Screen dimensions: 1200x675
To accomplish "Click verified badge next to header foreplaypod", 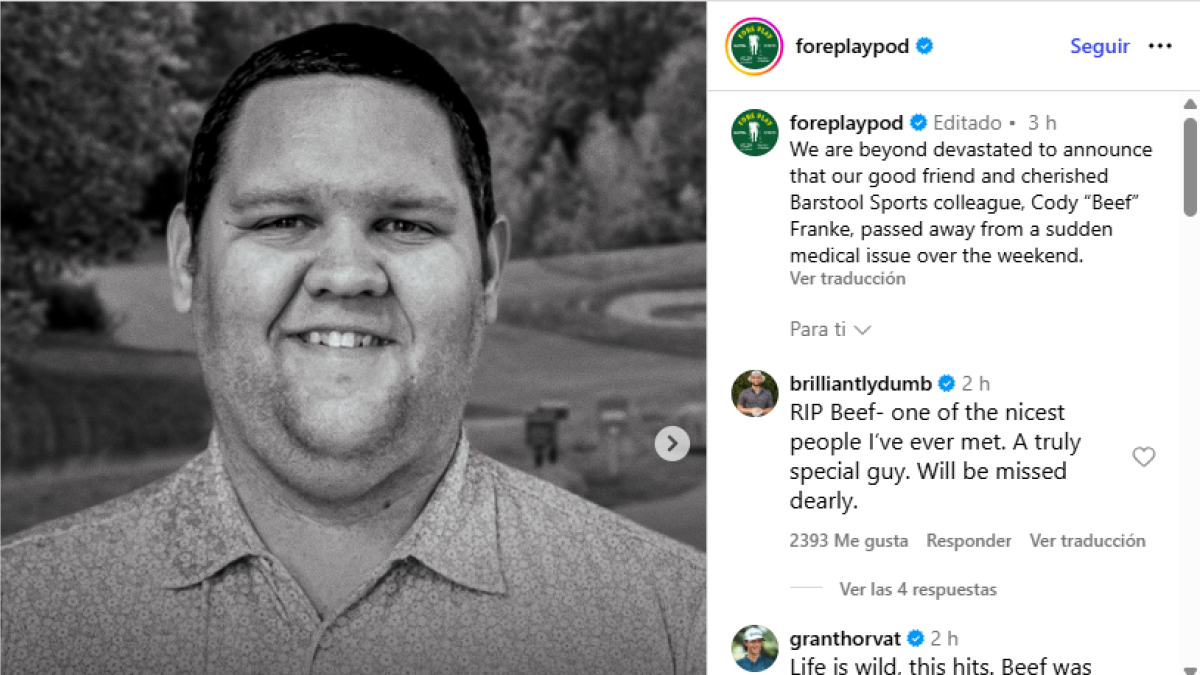I will (x=925, y=46).
